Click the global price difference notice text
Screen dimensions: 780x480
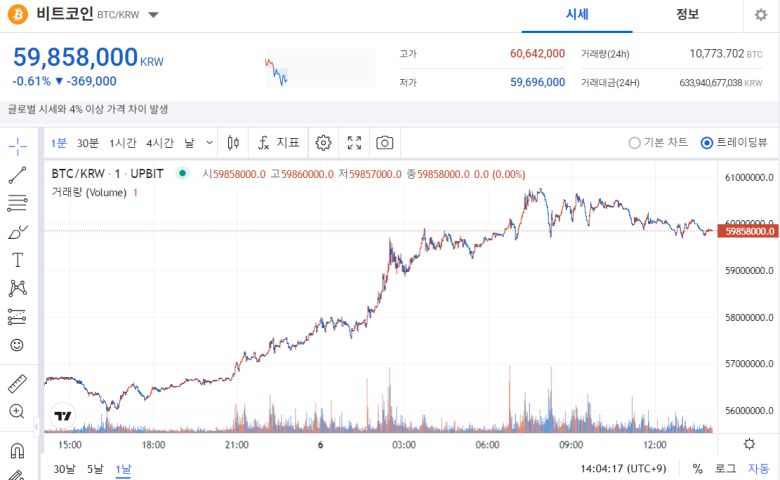(88, 109)
